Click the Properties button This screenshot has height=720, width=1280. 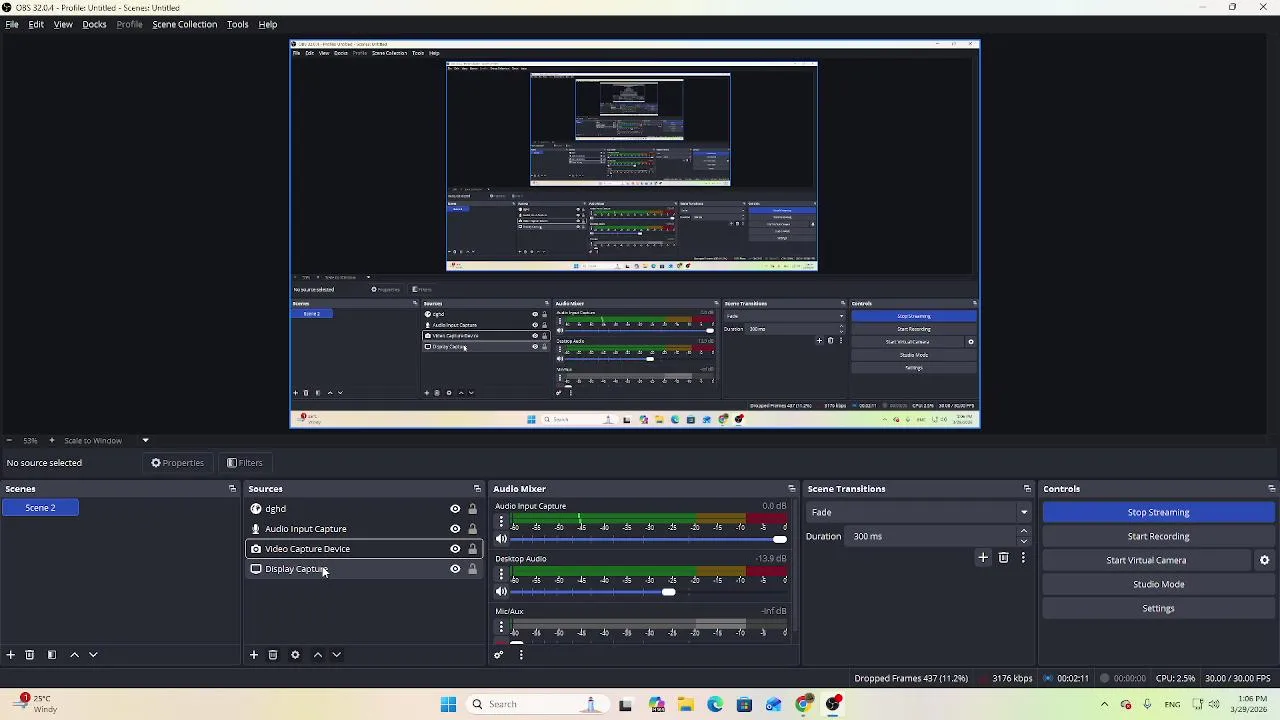point(178,463)
